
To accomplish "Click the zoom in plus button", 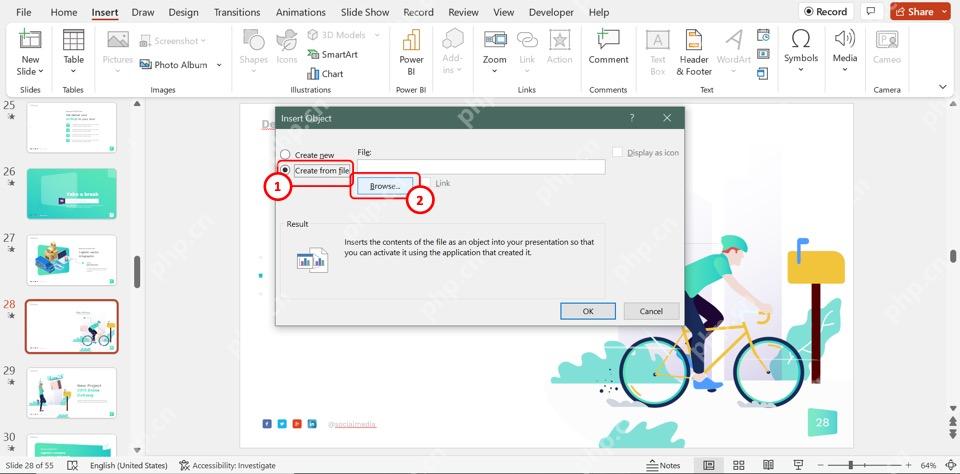I will (x=909, y=465).
